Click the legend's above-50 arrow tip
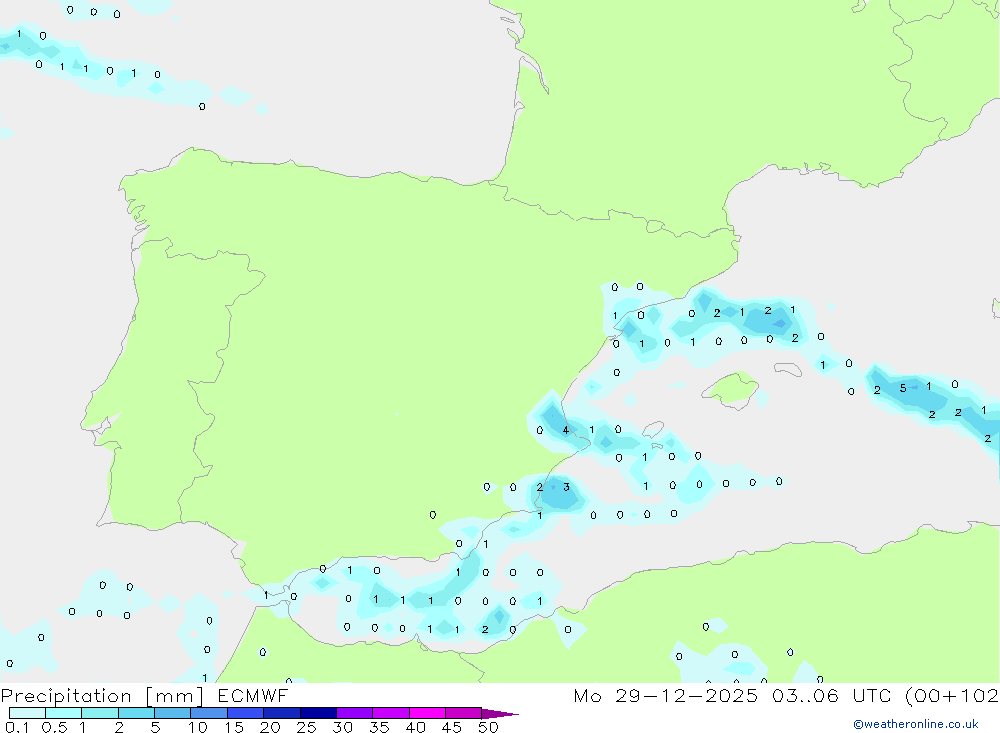The width and height of the screenshot is (1000, 733). point(500,714)
